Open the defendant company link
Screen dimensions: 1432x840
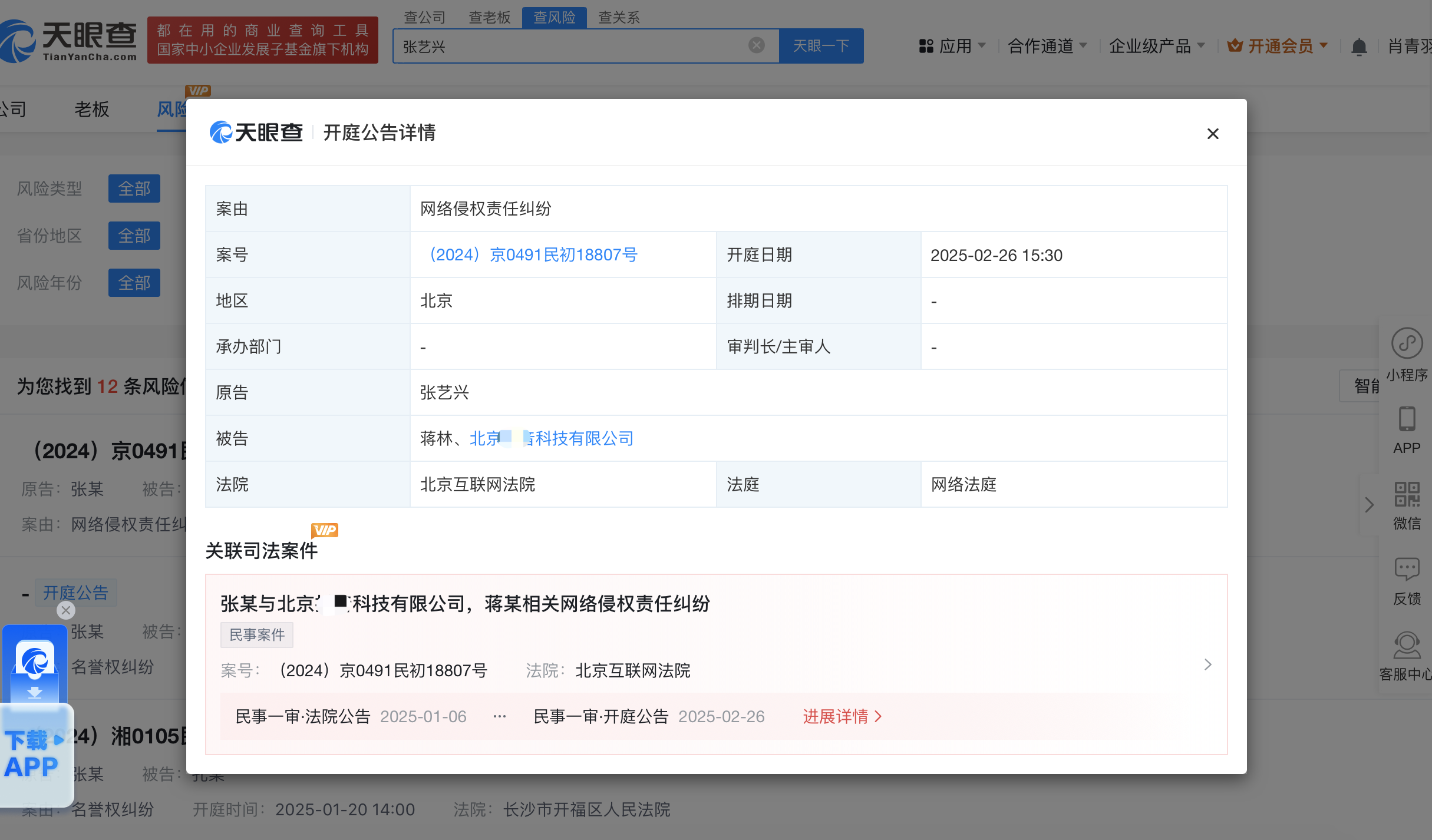click(551, 438)
